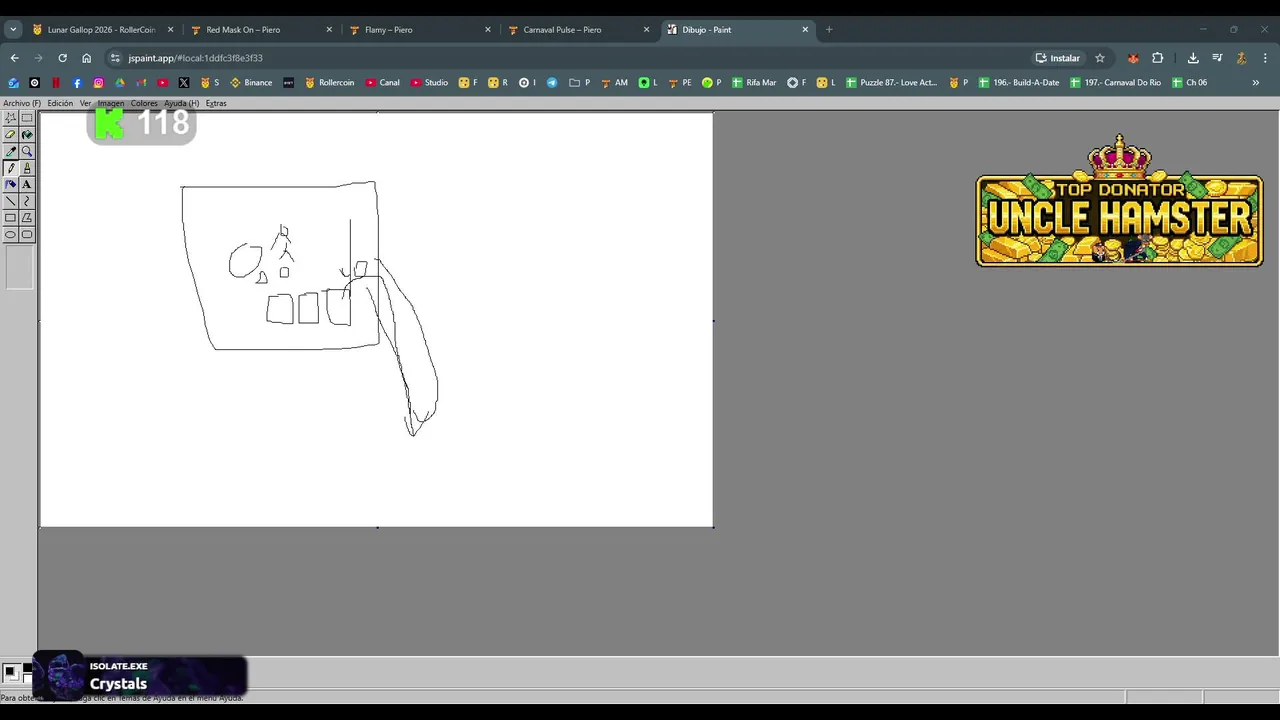The width and height of the screenshot is (1280, 720).
Task: Switch to Lunar Gallop 2026 RollerCoin tab
Action: 101,29
